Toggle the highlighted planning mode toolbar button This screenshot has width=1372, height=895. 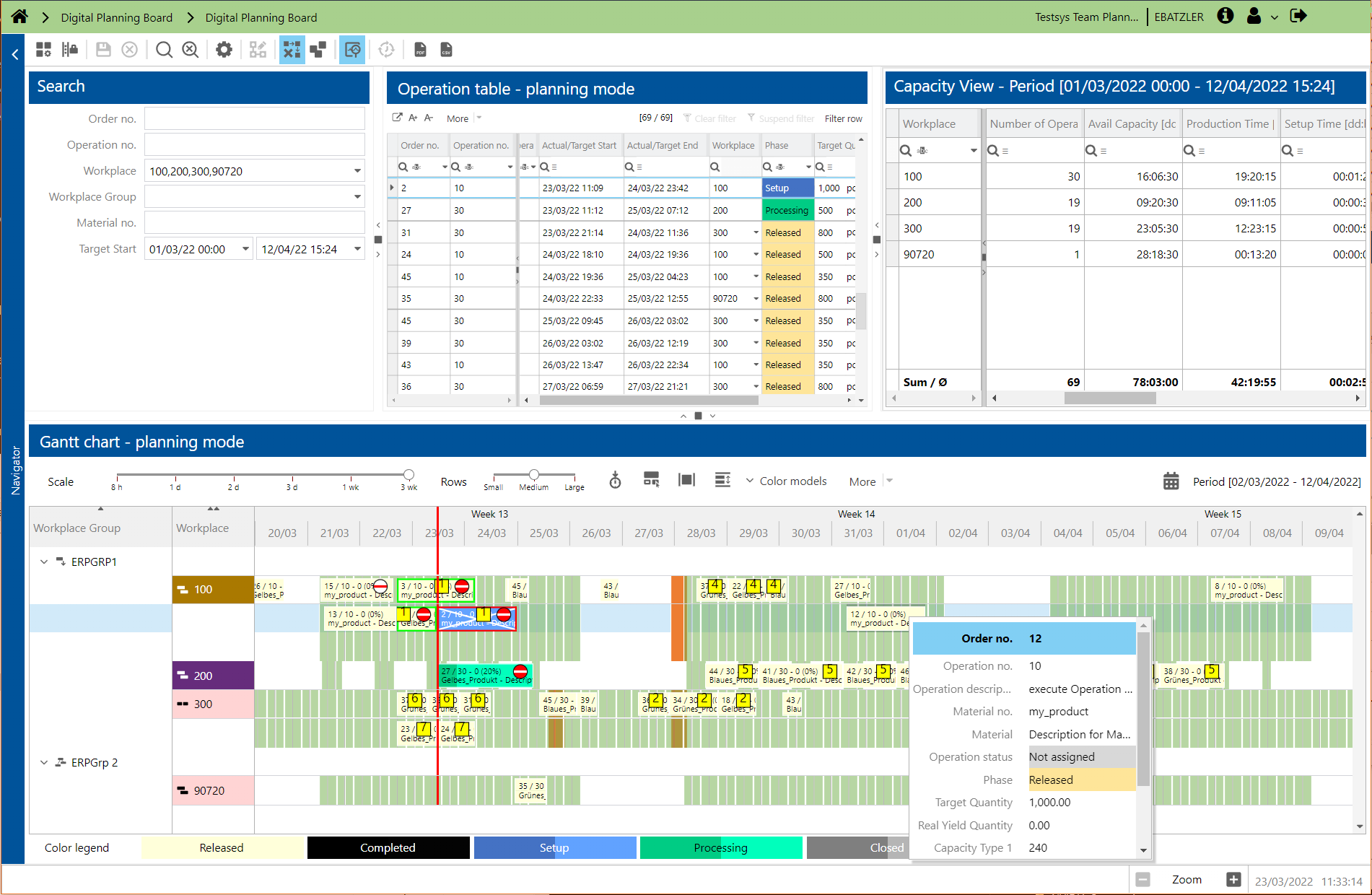[292, 50]
